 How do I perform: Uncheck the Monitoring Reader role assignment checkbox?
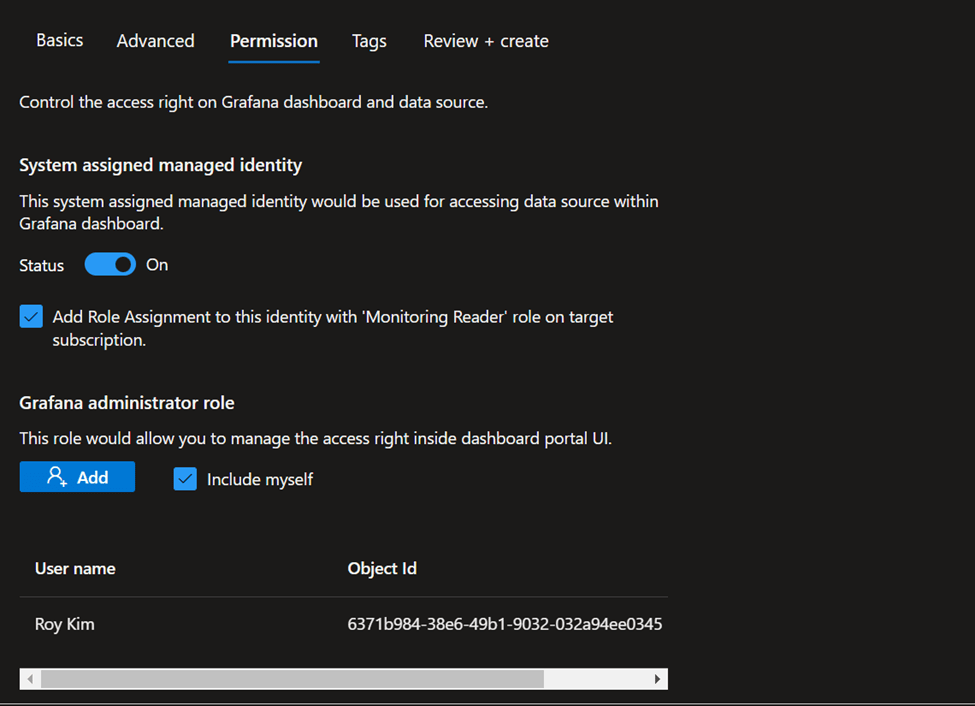point(31,317)
